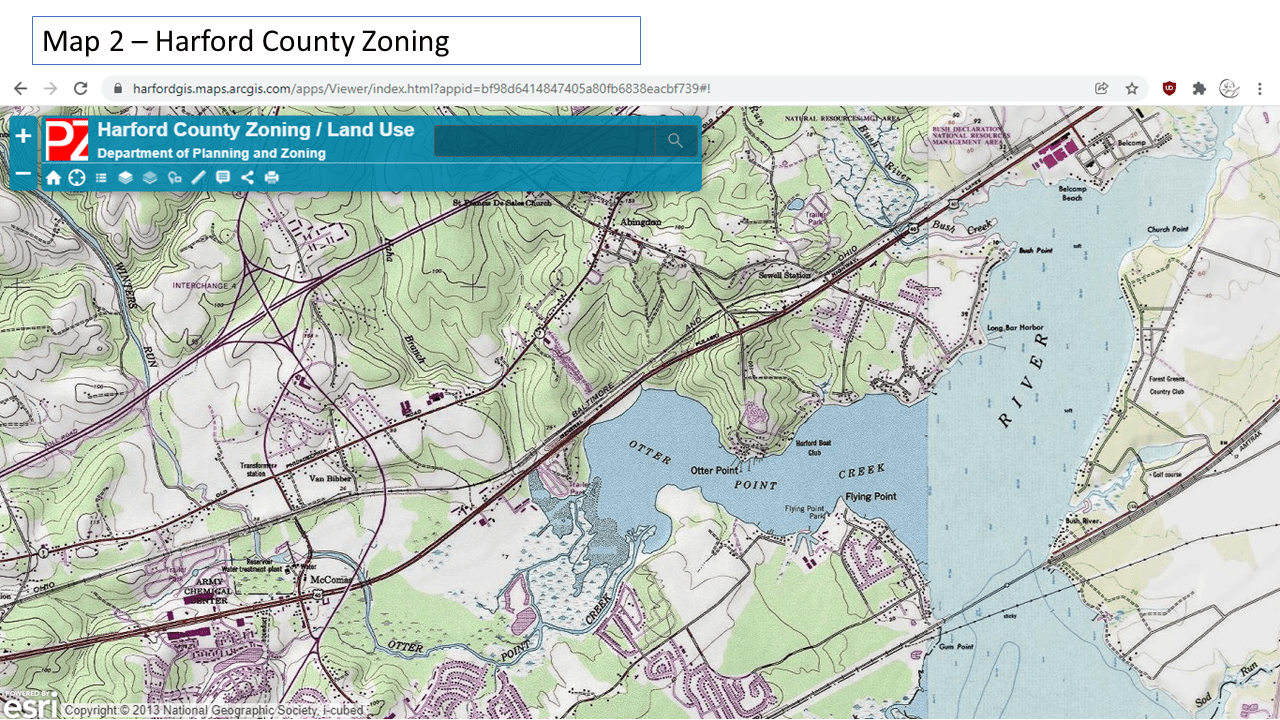Screen dimensions: 1280x720
Task: View site info via the padlock icon
Action: coord(119,88)
